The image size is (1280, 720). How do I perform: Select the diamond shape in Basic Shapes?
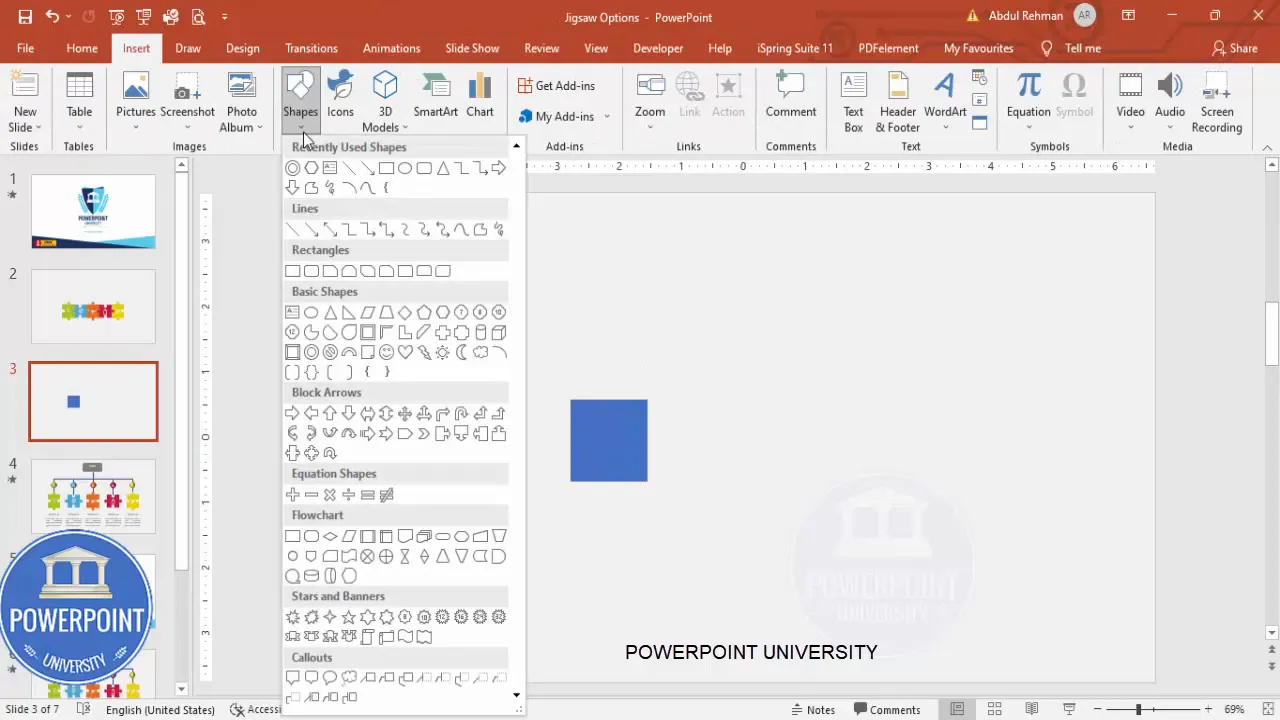pyautogui.click(x=405, y=312)
